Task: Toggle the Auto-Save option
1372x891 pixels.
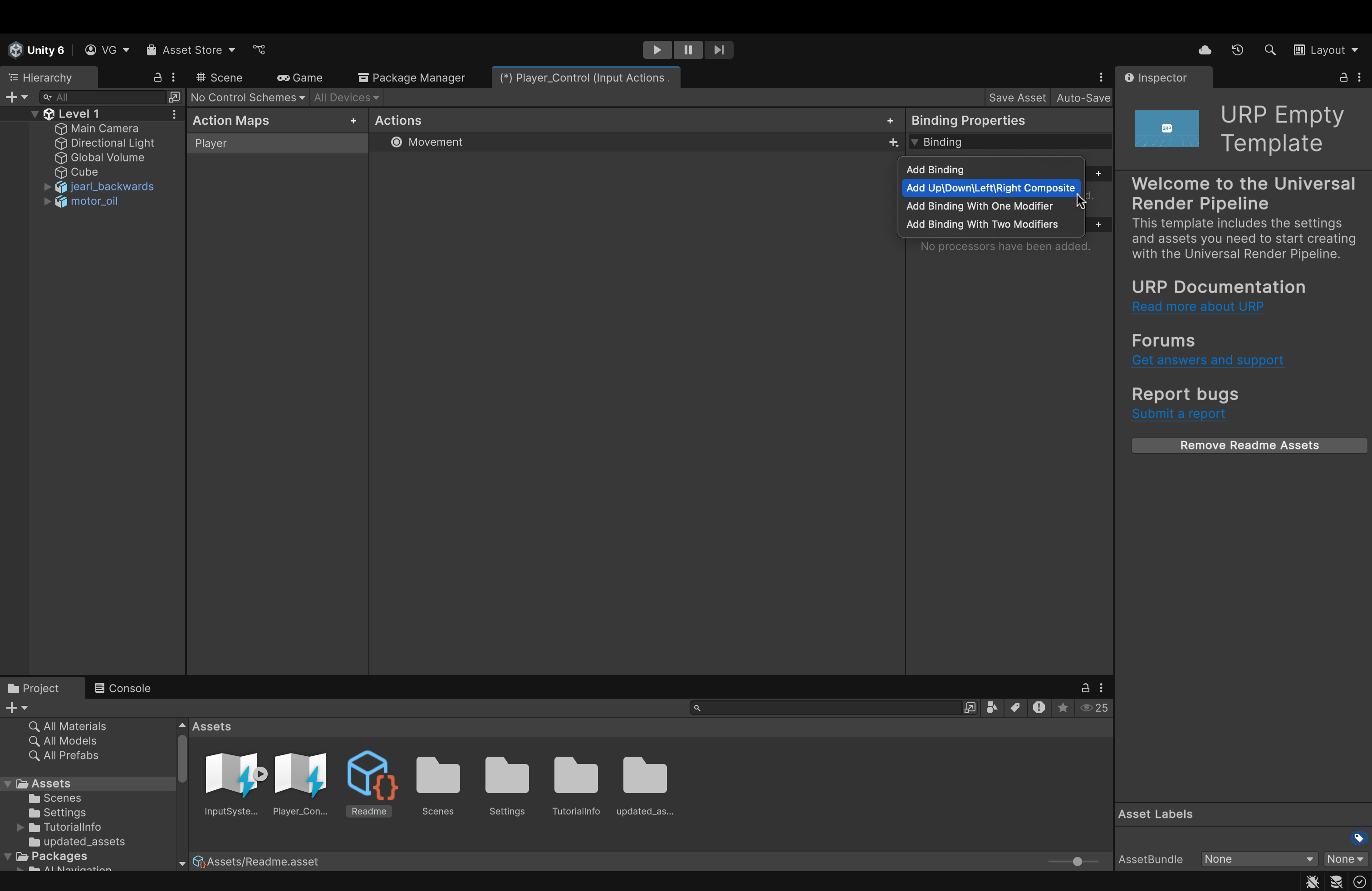Action: pos(1083,98)
